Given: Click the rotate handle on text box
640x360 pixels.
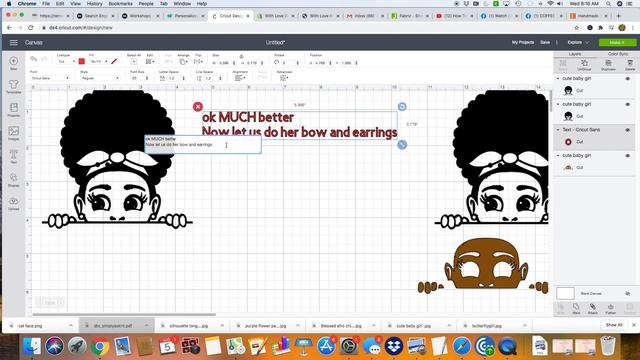Looking at the screenshot, I should tap(402, 107).
